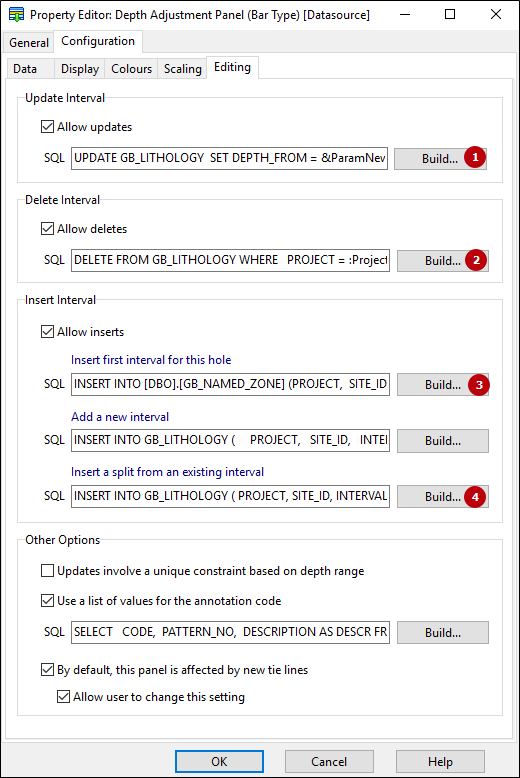The width and height of the screenshot is (520, 778).
Task: Select the Colours tab
Action: 131,68
